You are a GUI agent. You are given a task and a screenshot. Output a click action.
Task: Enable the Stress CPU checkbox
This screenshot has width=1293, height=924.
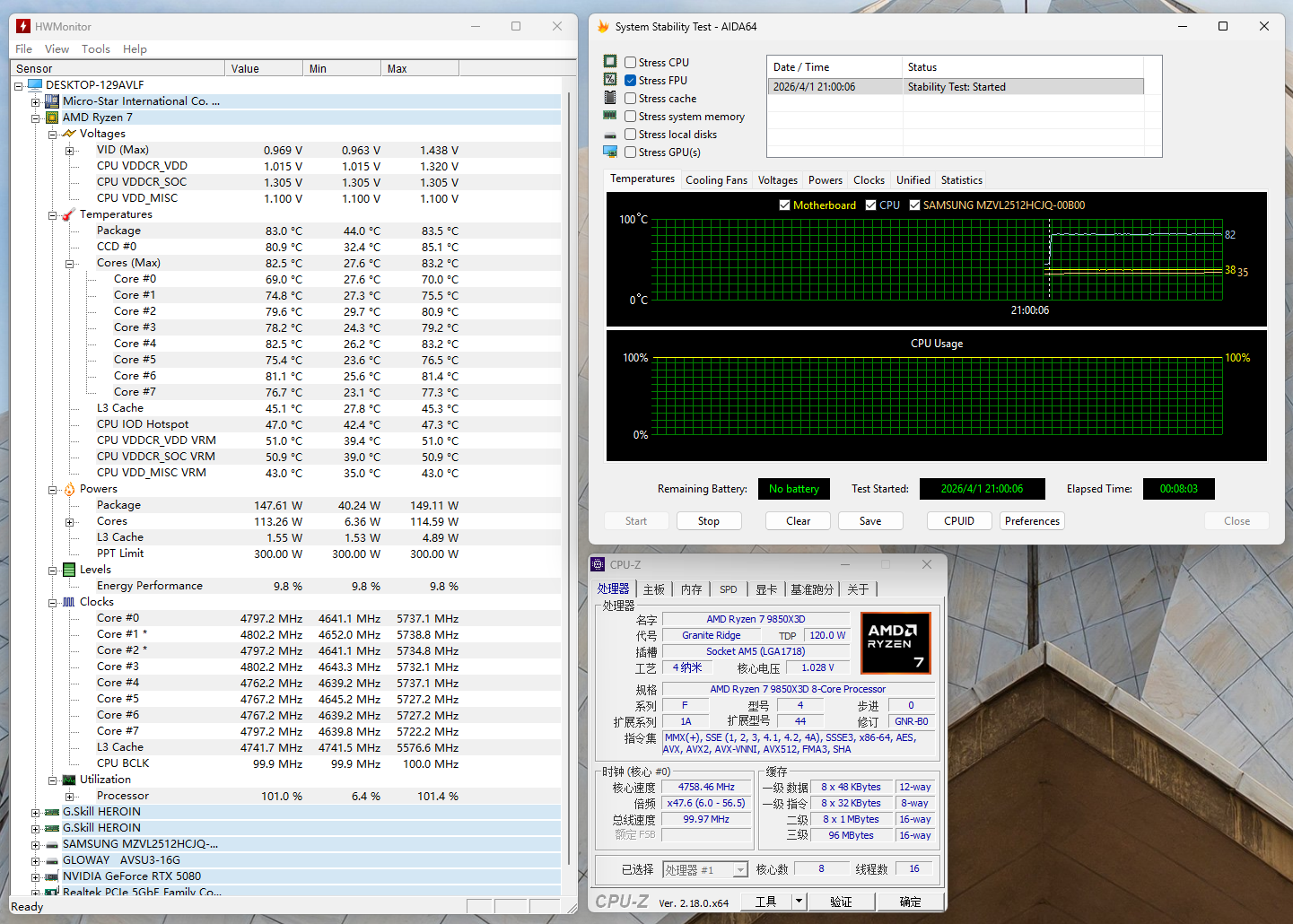pos(631,63)
